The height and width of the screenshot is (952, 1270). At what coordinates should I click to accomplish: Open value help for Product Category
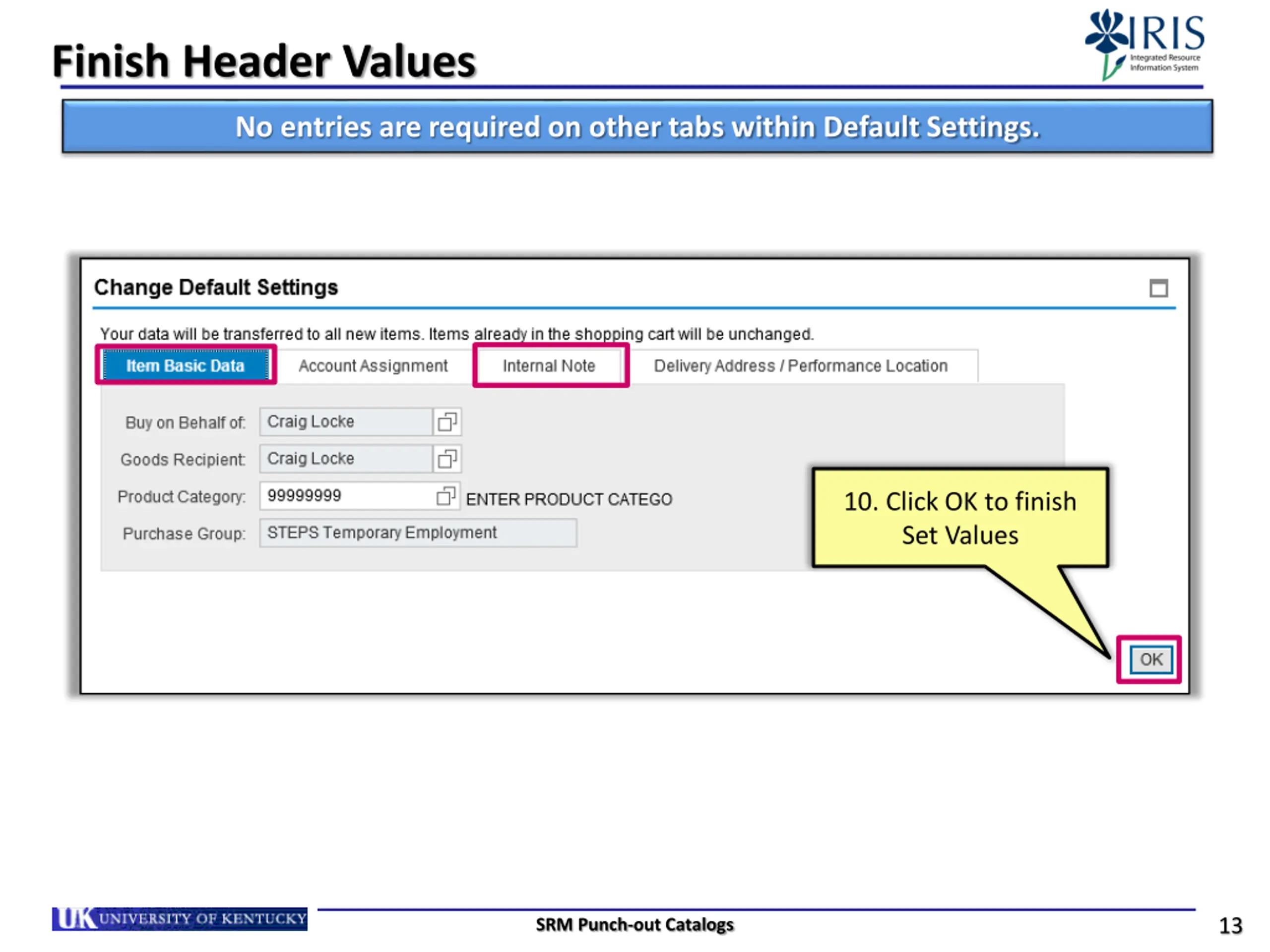click(x=446, y=496)
